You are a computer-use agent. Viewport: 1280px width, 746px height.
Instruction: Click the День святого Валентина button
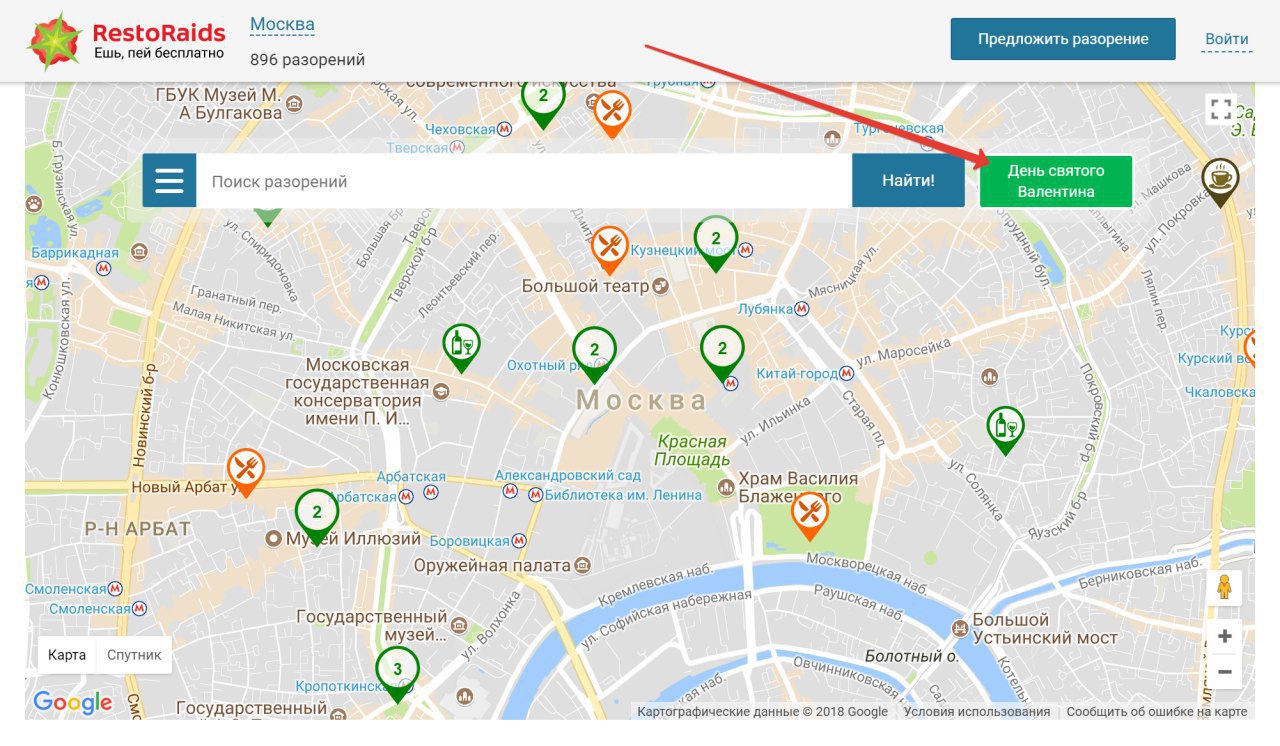1056,181
